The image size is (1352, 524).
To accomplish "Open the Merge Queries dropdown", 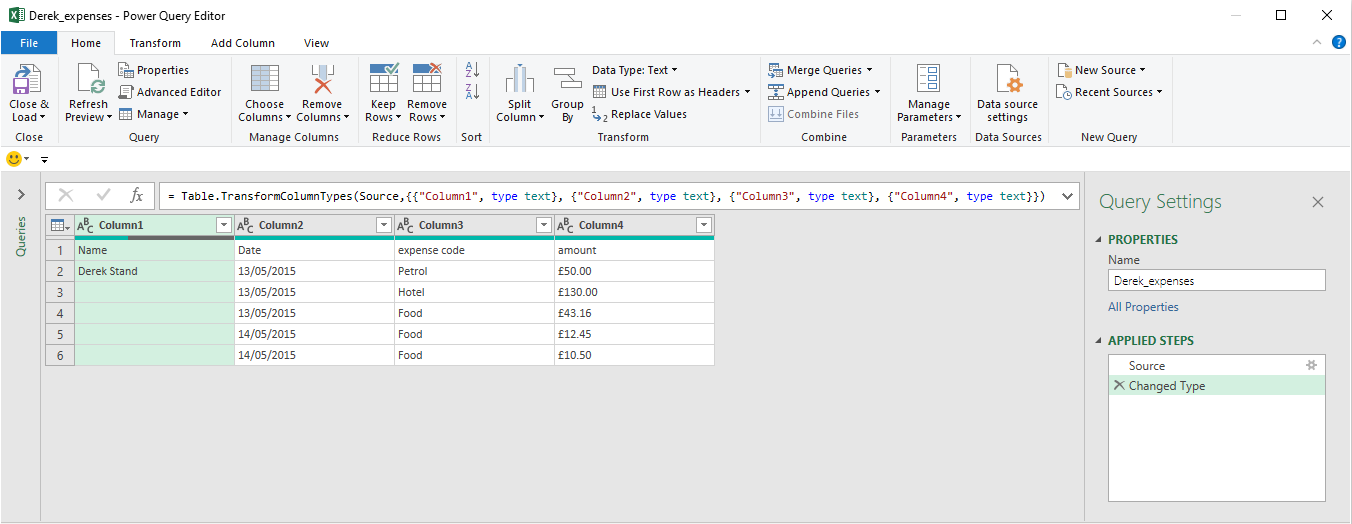I will pos(820,70).
